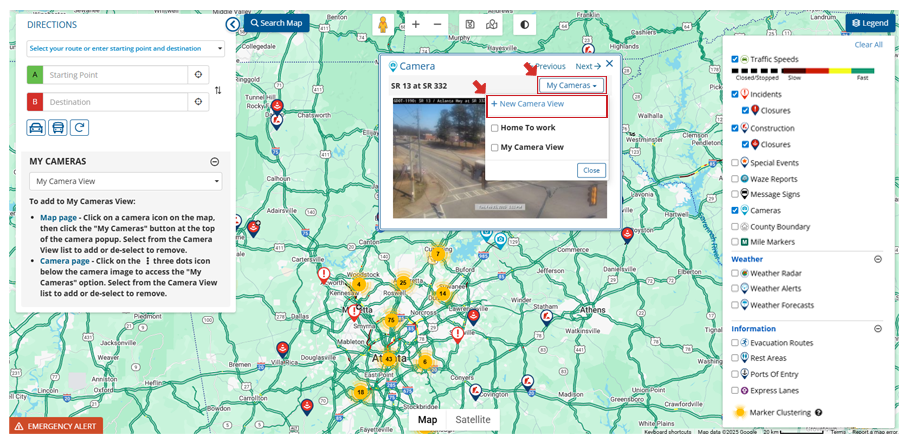Reset the route with refresh icon
Viewport: 908px width, 441px height.
coord(79,127)
